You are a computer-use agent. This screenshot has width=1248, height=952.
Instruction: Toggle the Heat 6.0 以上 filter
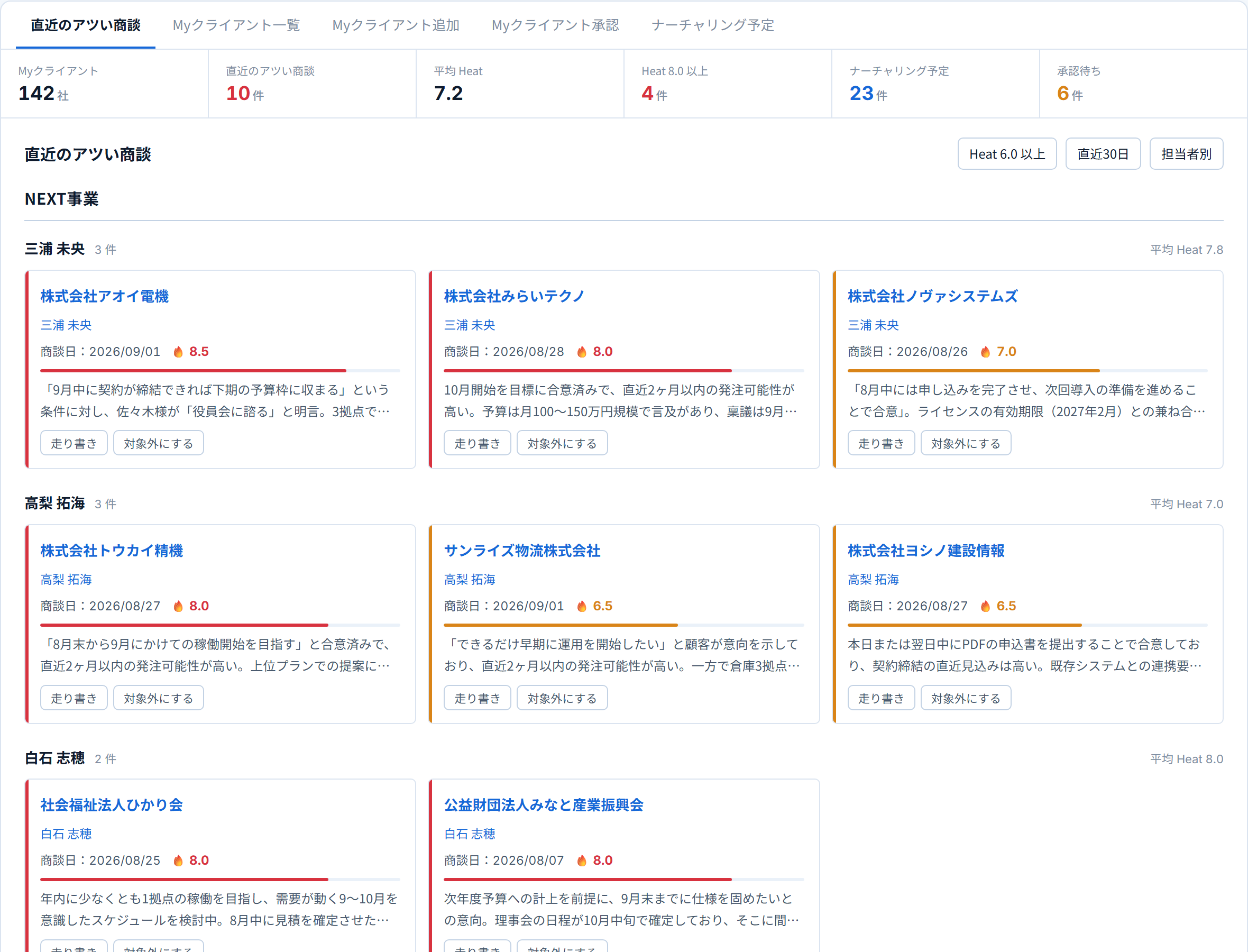[x=1007, y=153]
